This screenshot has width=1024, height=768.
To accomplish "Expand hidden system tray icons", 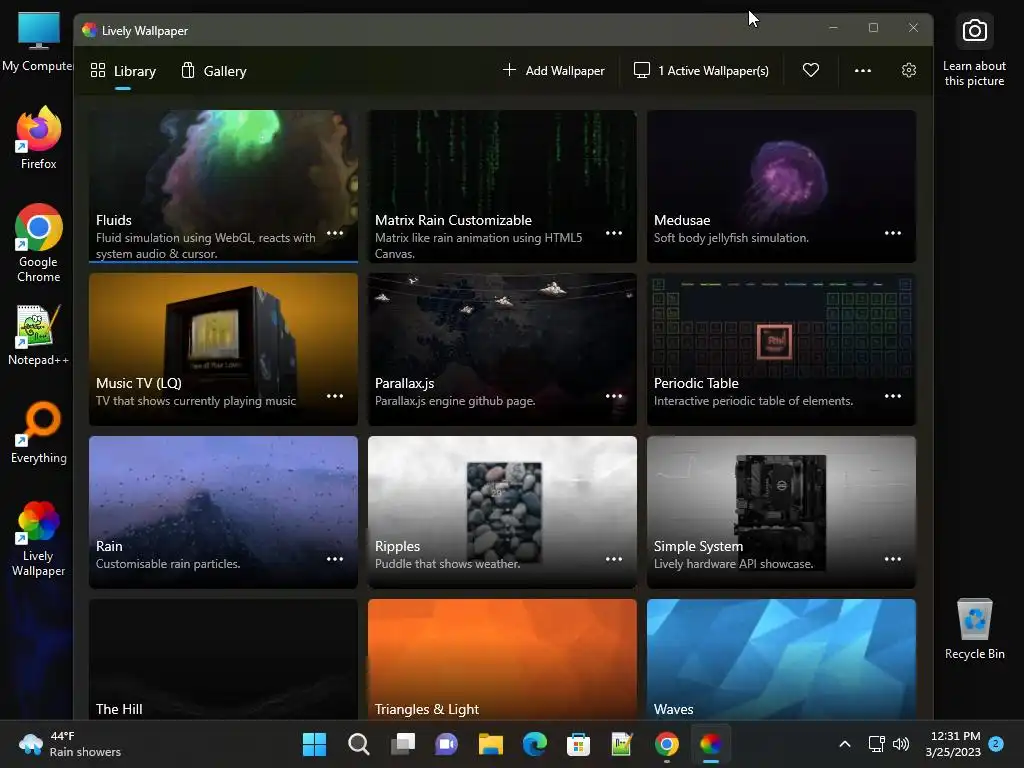I will pos(844,744).
